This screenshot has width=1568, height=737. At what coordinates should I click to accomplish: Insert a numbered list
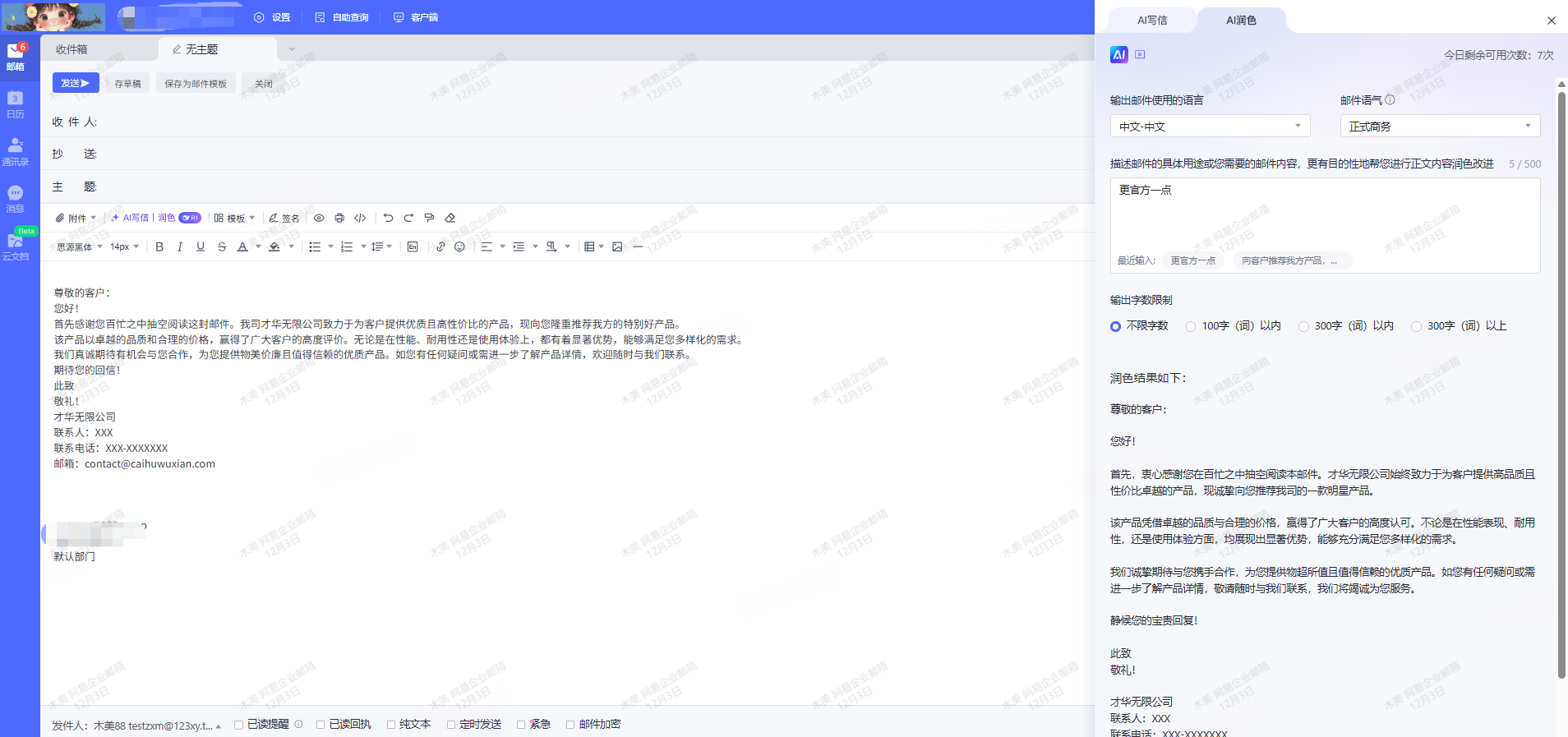(347, 246)
